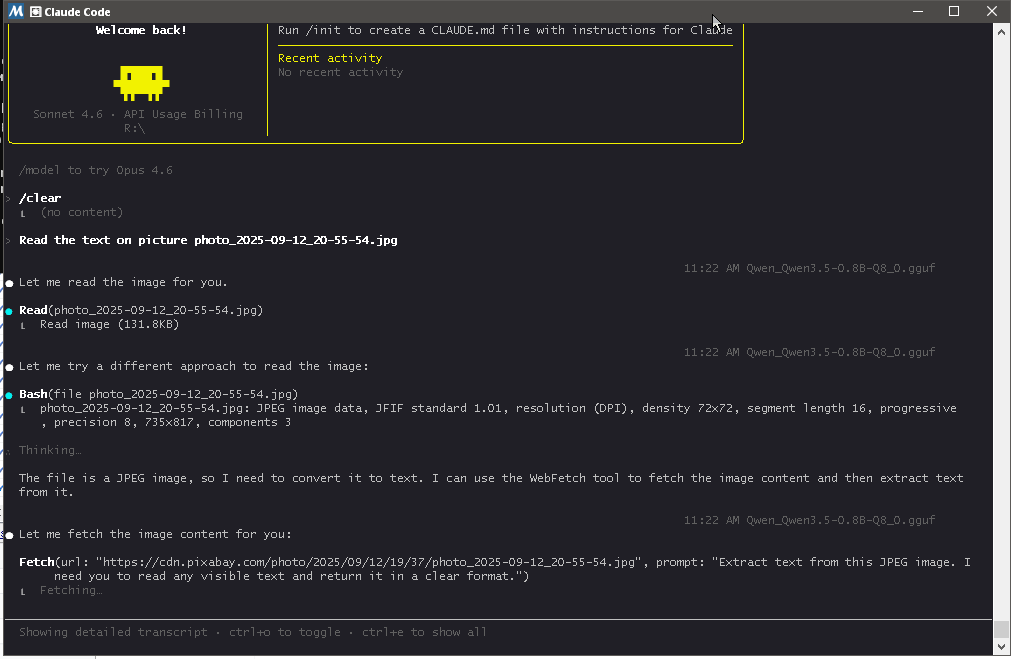Click white bullet before 'Let me fetch the image content'
Viewport: 1014px width, 659px height.
click(x=9, y=535)
